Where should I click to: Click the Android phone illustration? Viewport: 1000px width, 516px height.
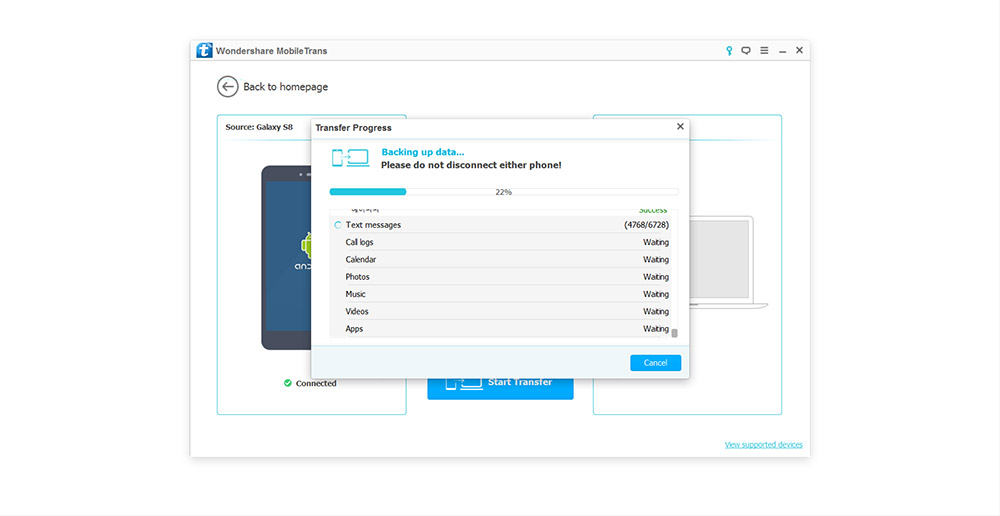click(x=286, y=257)
